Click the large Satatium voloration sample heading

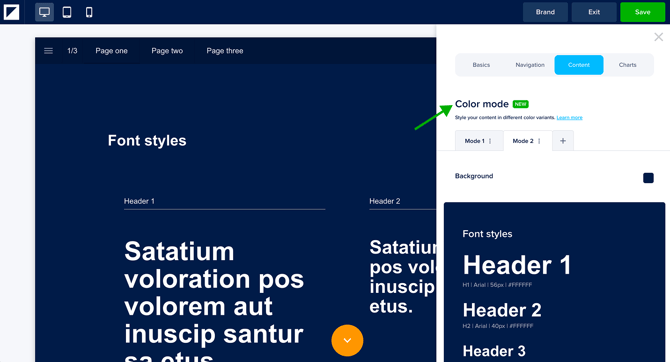(x=214, y=300)
